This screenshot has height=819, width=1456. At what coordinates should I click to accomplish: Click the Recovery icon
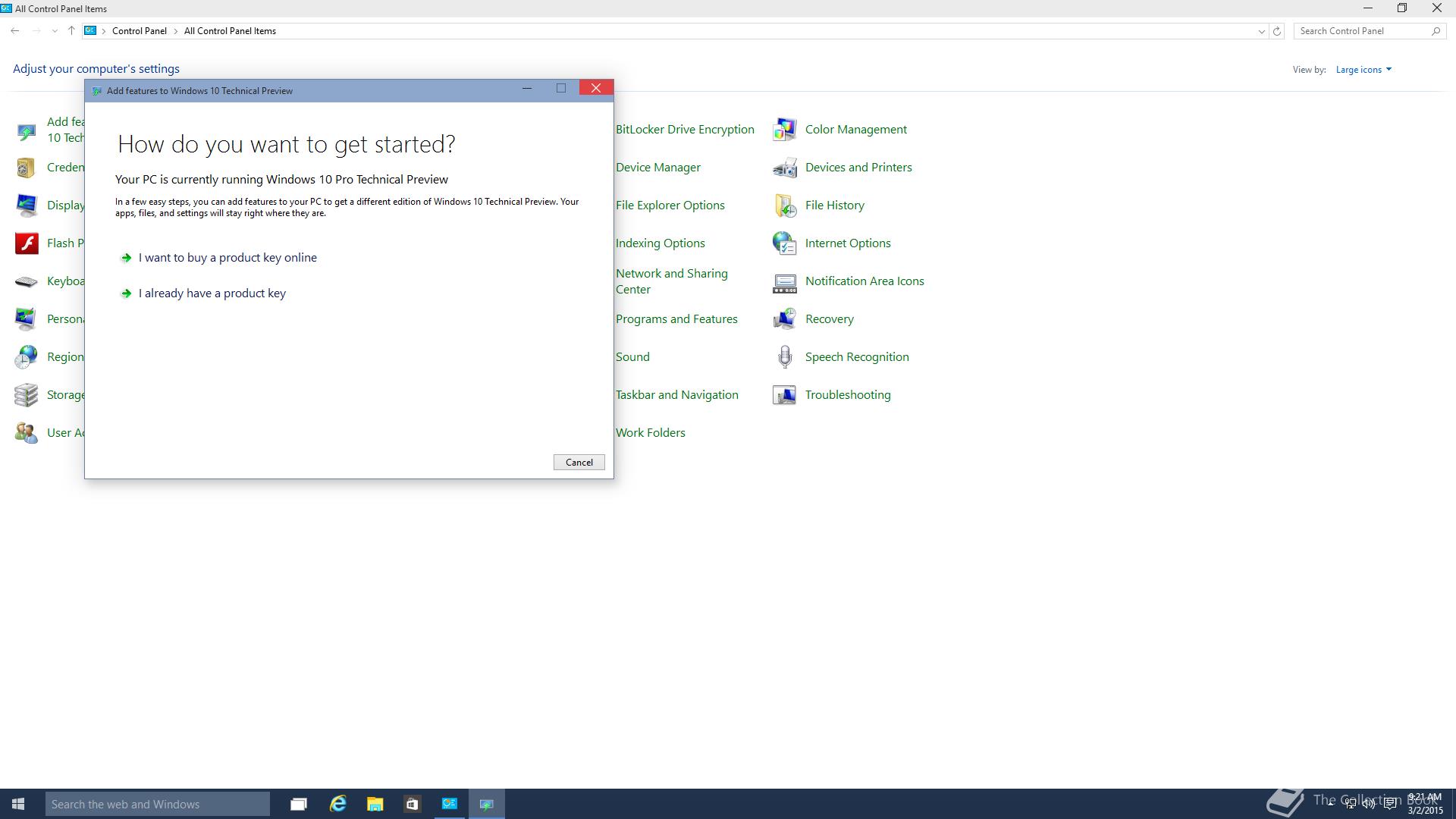click(x=785, y=319)
